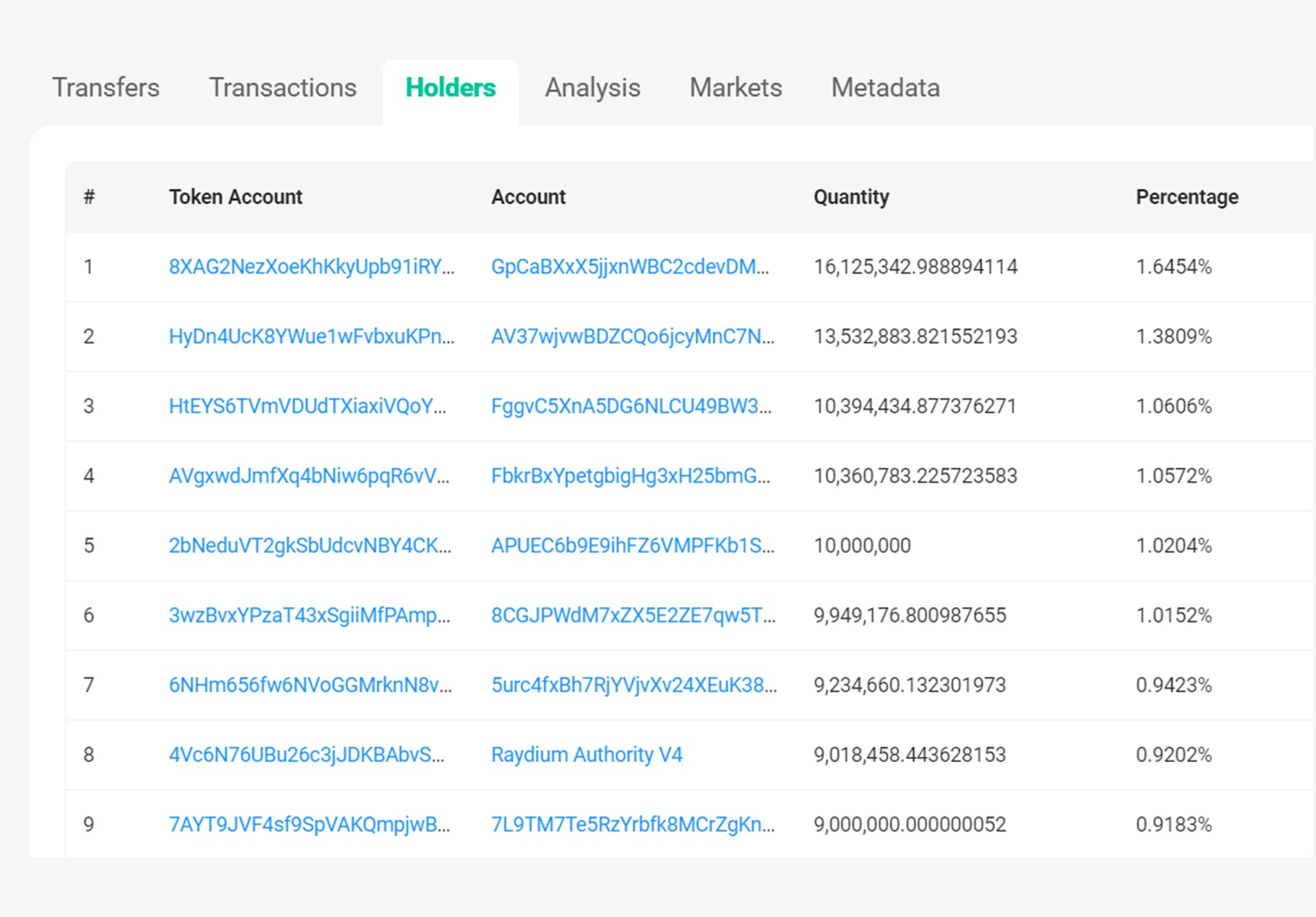Open token account HtEYS6TVmVDUdTXiaxiVQoY
The height and width of the screenshot is (917, 1316).
click(307, 406)
